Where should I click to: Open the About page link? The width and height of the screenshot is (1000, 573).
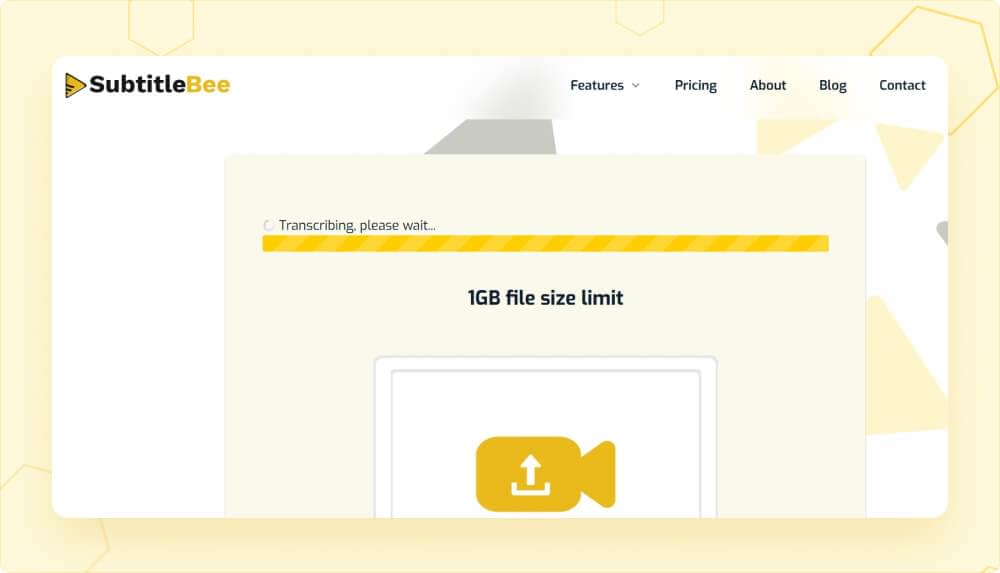pyautogui.click(x=767, y=85)
